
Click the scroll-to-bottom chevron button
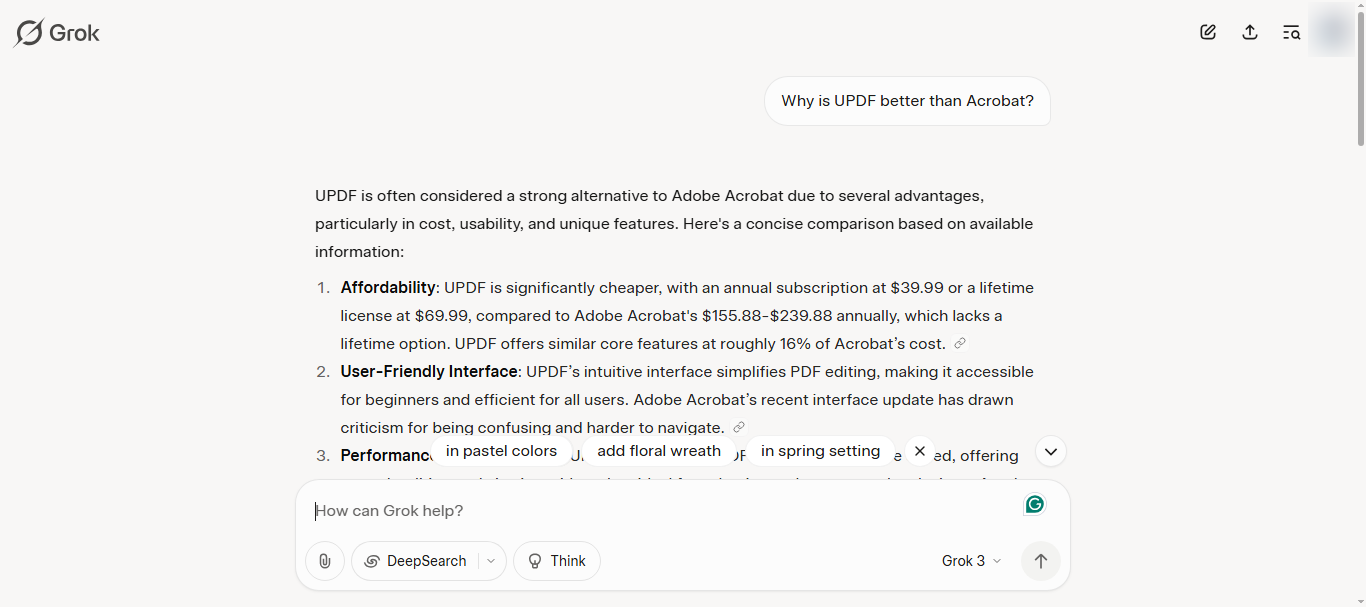tap(1051, 451)
